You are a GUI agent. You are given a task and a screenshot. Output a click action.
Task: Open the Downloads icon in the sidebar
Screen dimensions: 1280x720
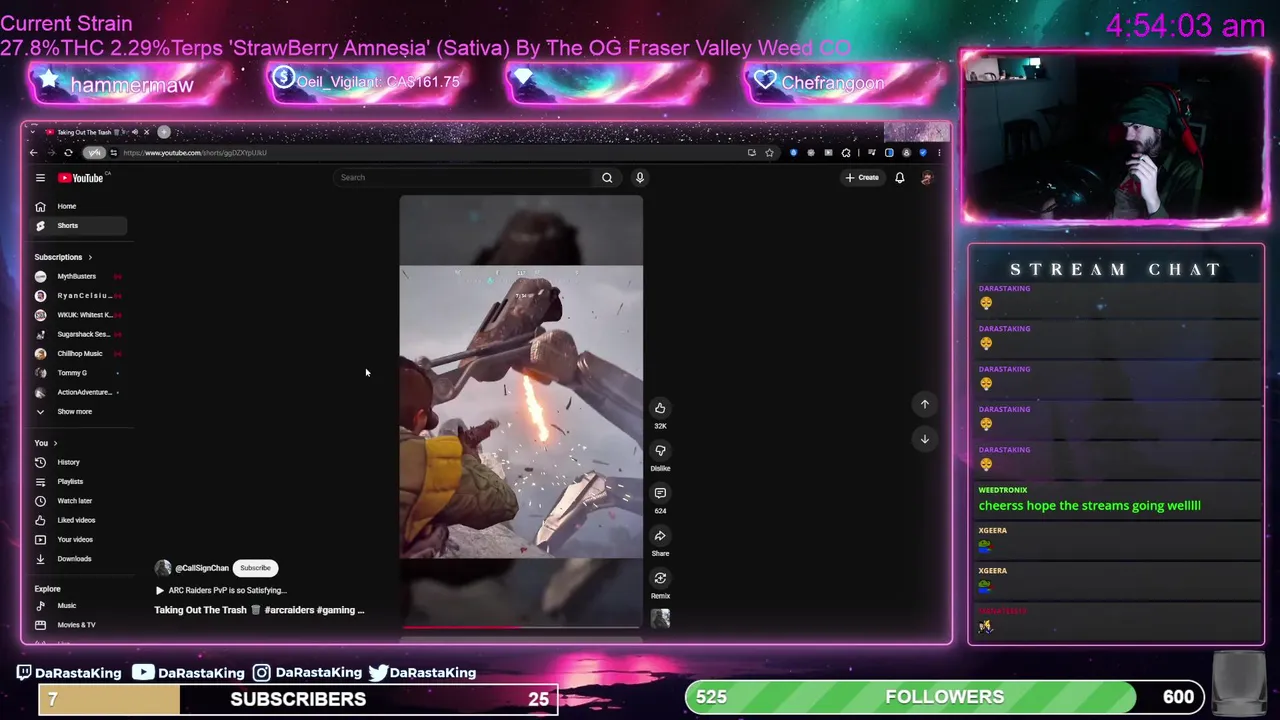40,559
